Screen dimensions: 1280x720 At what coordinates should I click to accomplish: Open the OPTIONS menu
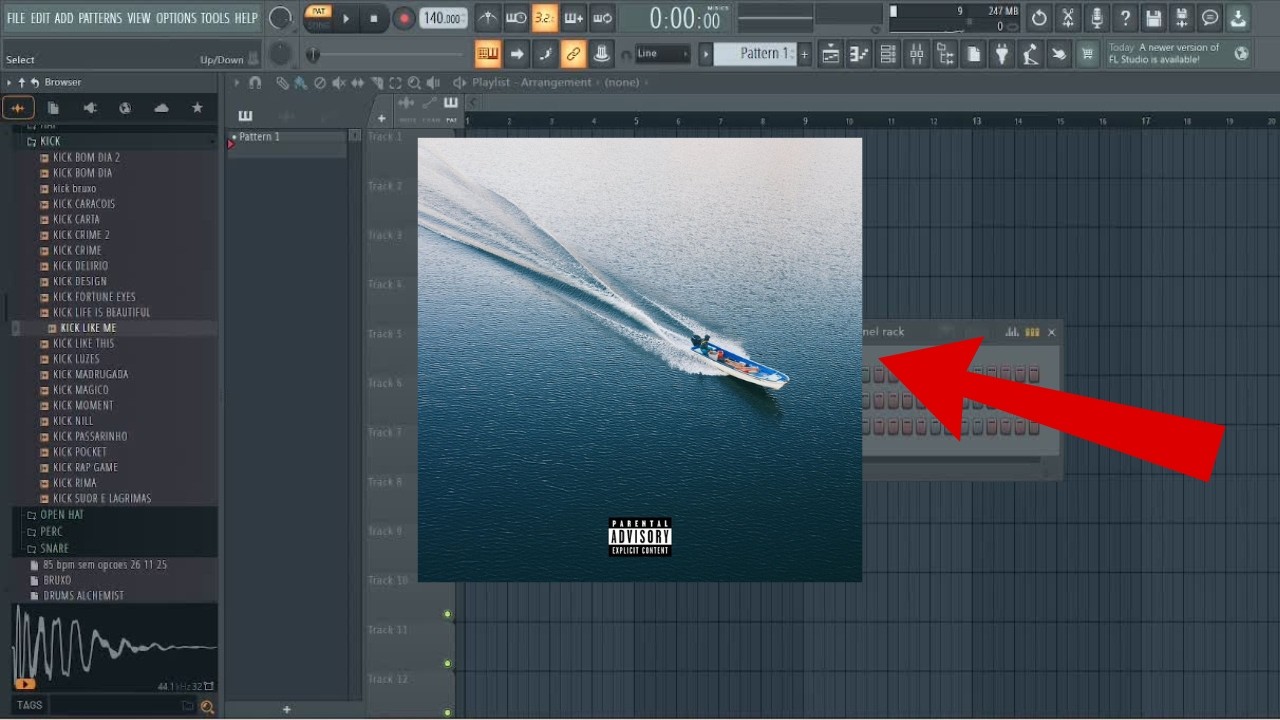coord(176,18)
